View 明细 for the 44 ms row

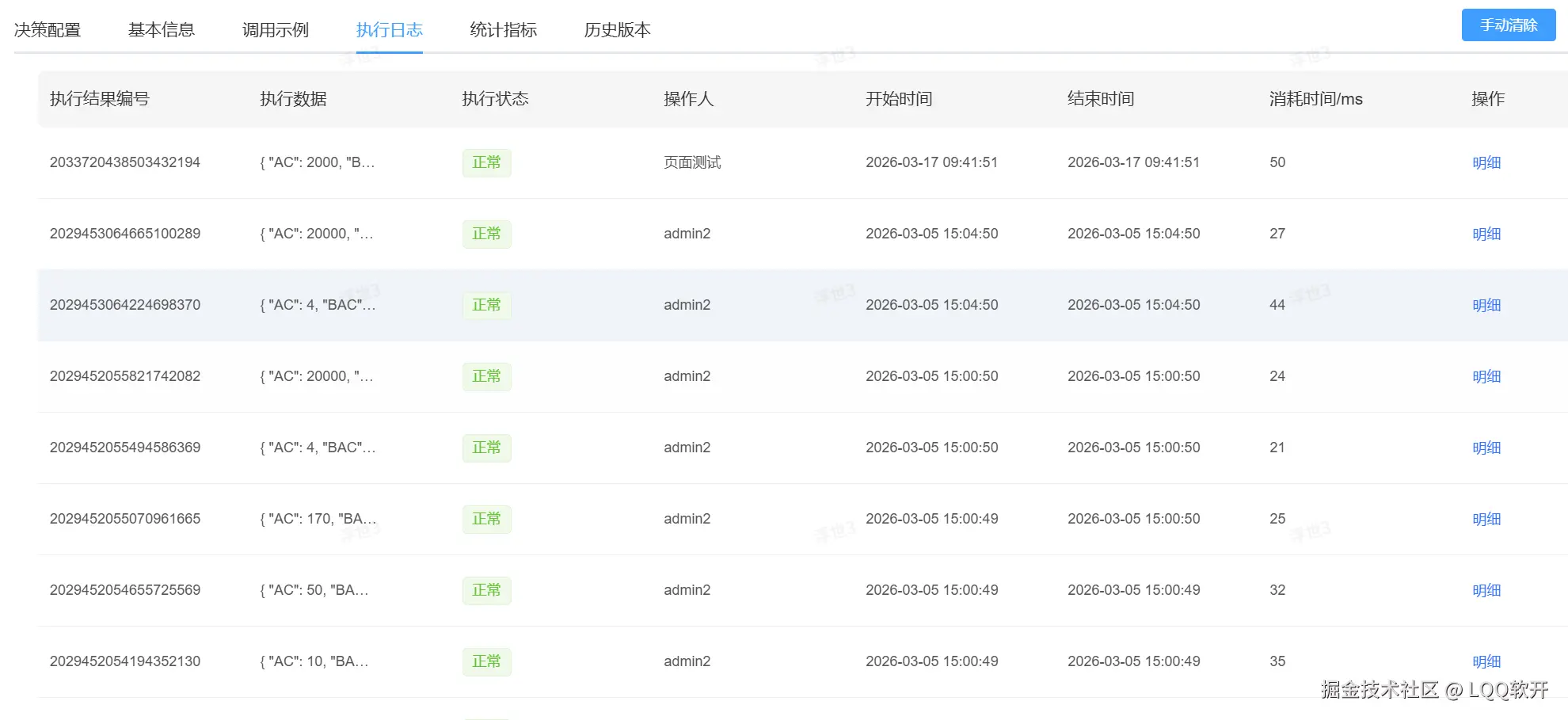(1486, 306)
